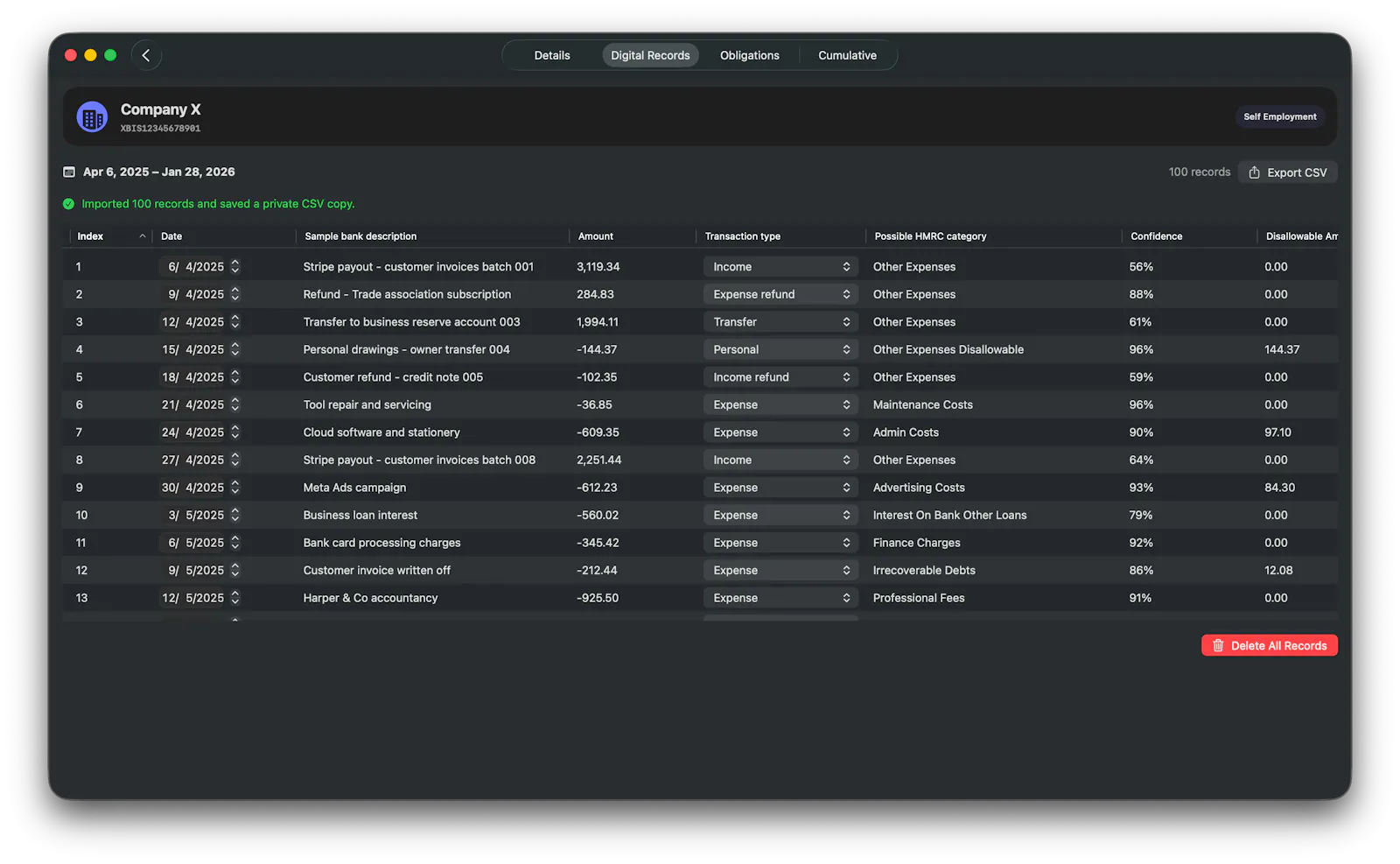Click the '100 records' count label

coord(1199,172)
